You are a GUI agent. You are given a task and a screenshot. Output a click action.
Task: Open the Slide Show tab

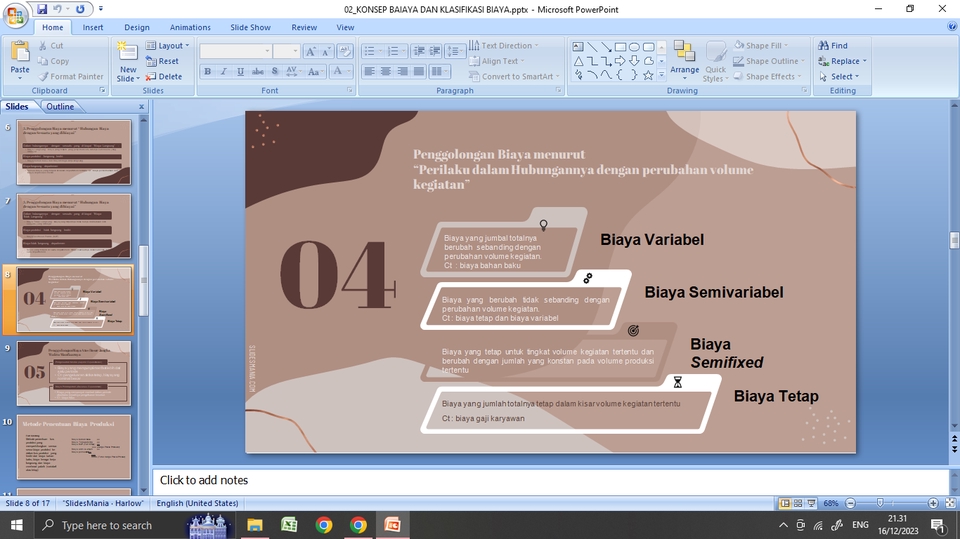pos(250,27)
